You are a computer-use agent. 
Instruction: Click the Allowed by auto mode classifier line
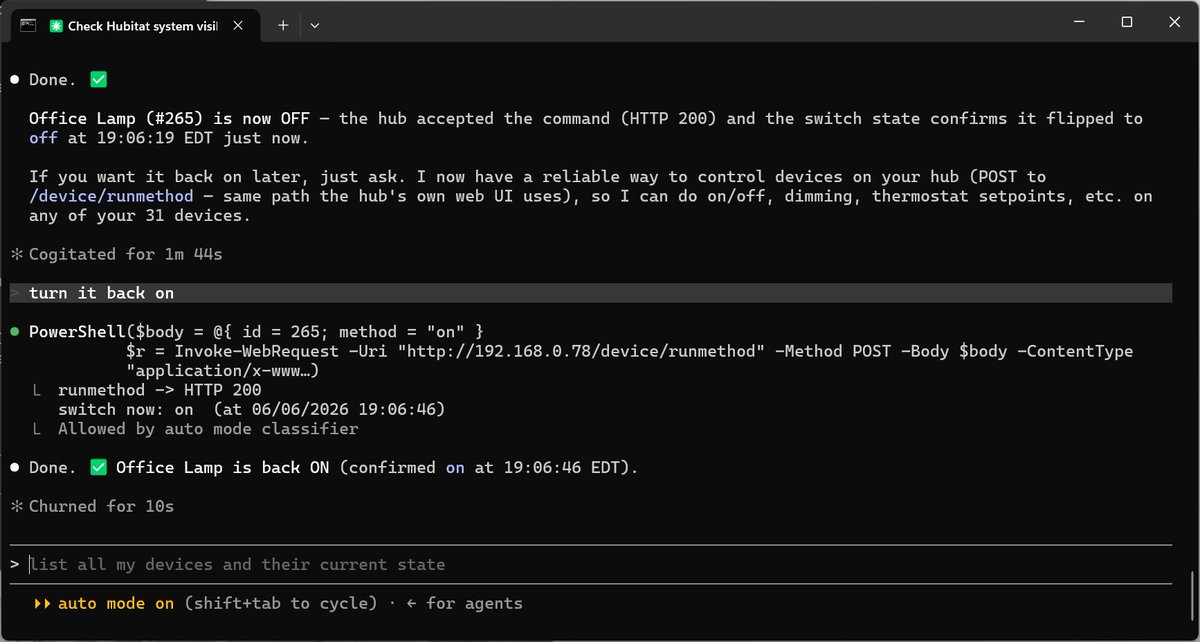point(207,429)
